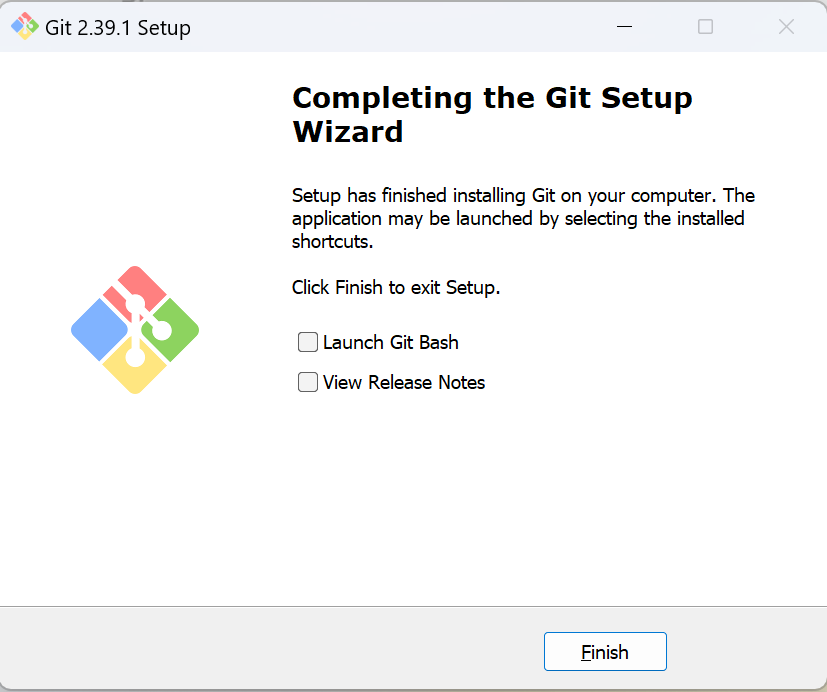Click the Launch Git Bash label text

tap(390, 342)
